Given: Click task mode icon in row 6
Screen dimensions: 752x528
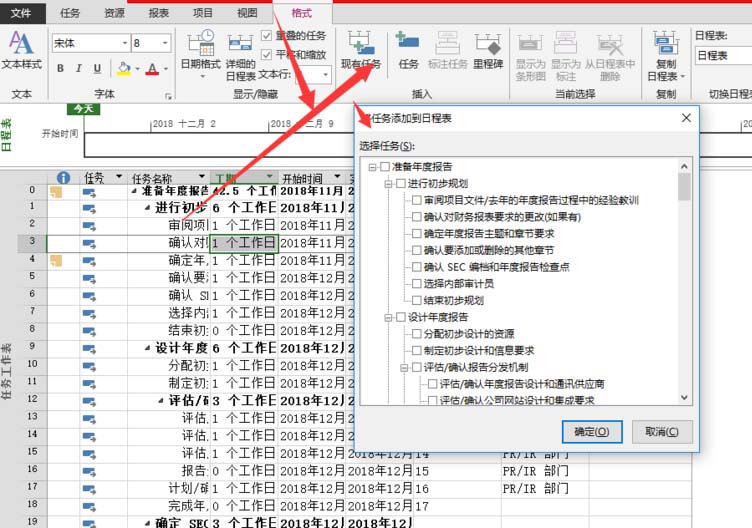Looking at the screenshot, I should click(x=89, y=296).
